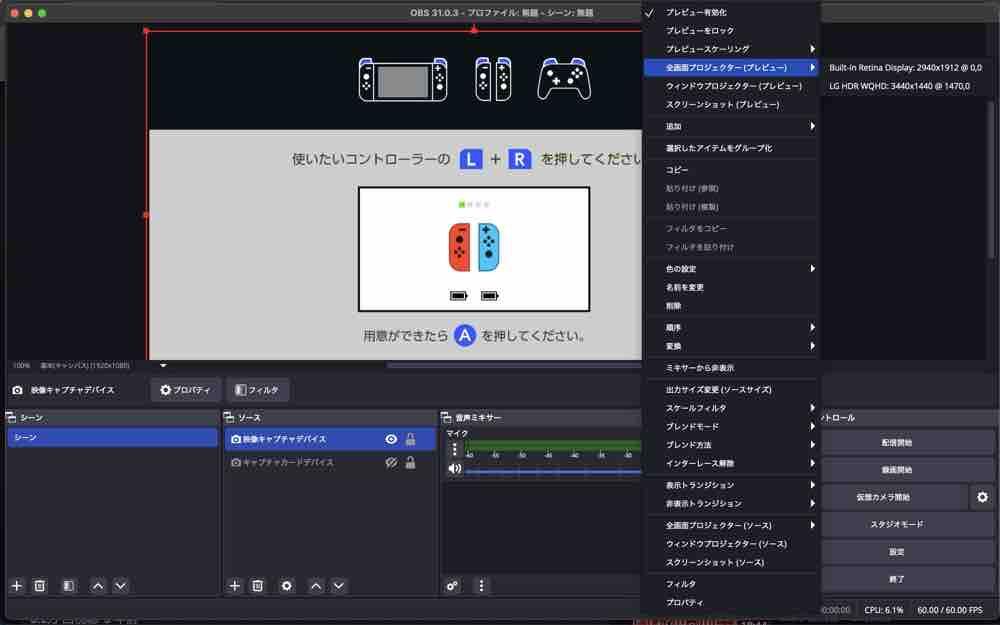Screen dimensions: 1000x625
Task: Select フィルタ at bottom of context menu
Action: coord(731,584)
